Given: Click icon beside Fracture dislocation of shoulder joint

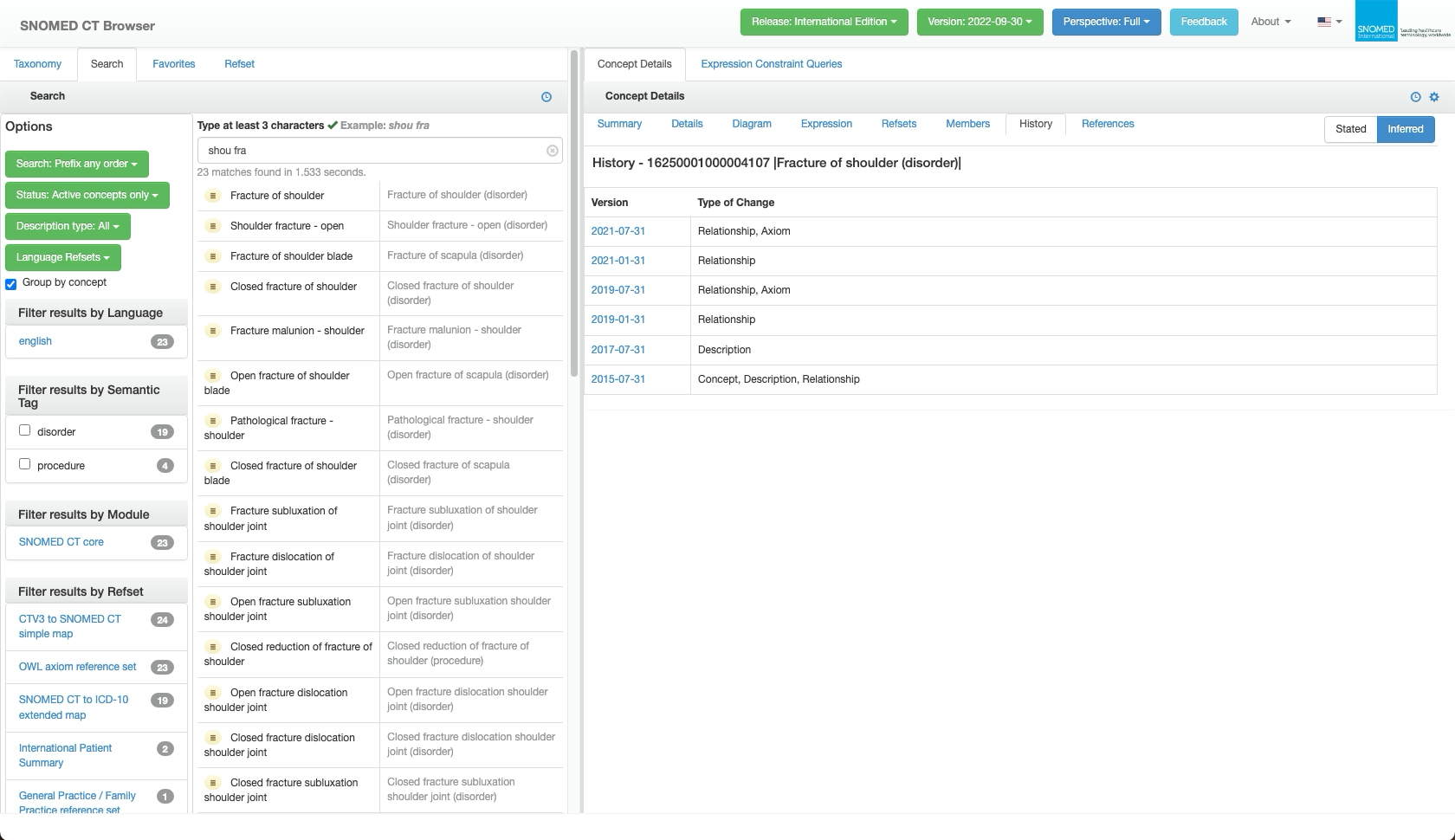Looking at the screenshot, I should point(213,557).
